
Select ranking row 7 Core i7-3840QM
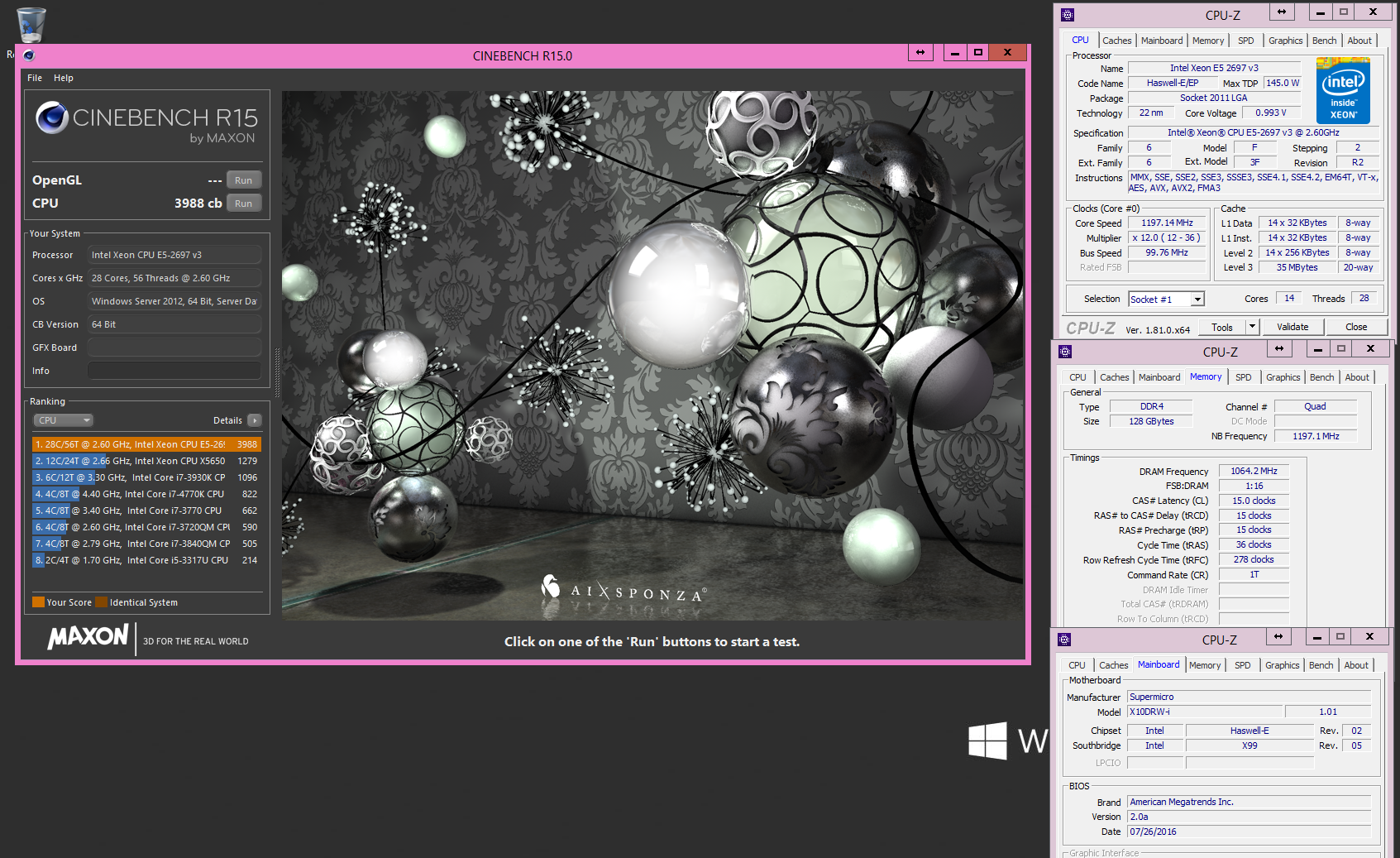[x=147, y=544]
